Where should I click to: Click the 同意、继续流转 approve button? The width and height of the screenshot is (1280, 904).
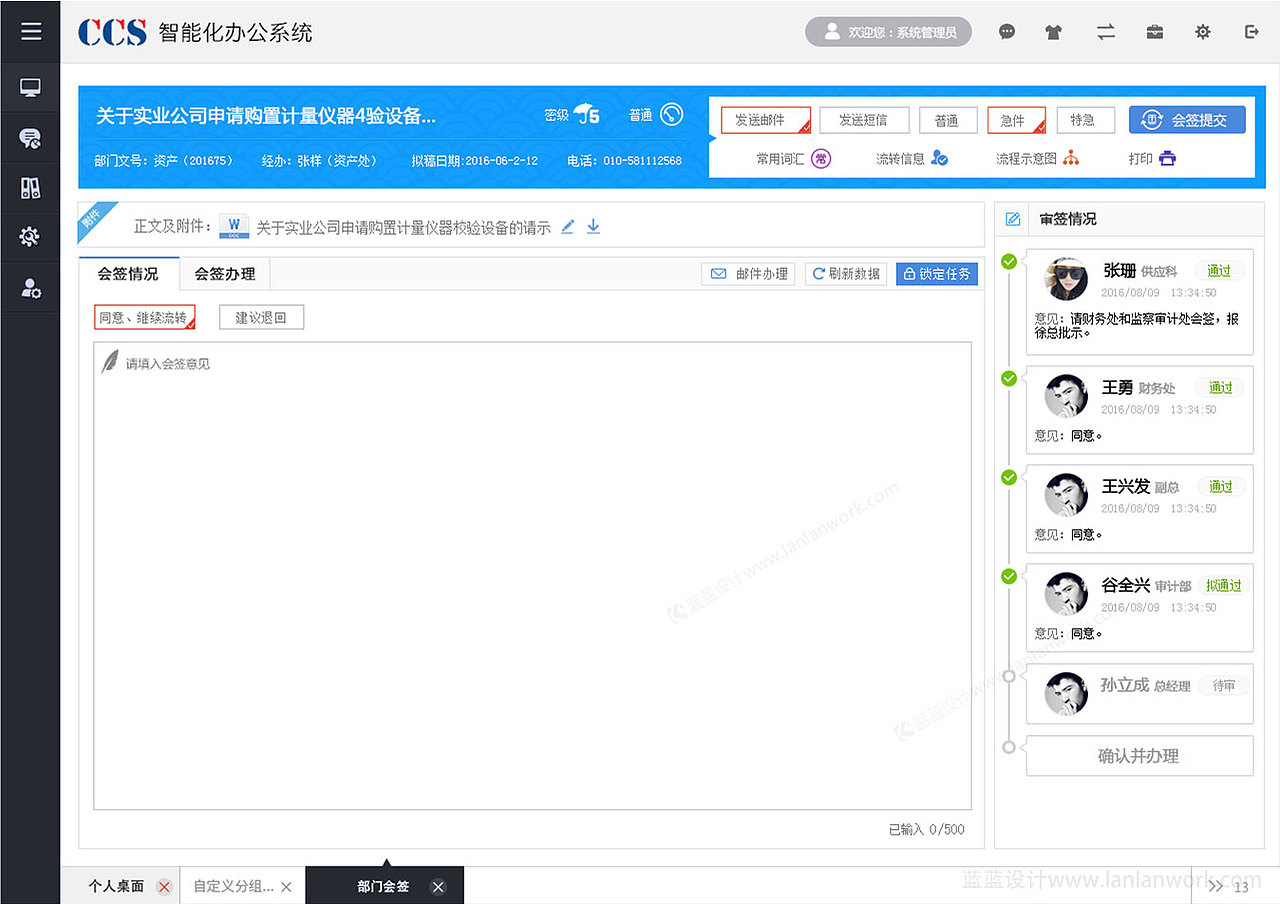(145, 317)
